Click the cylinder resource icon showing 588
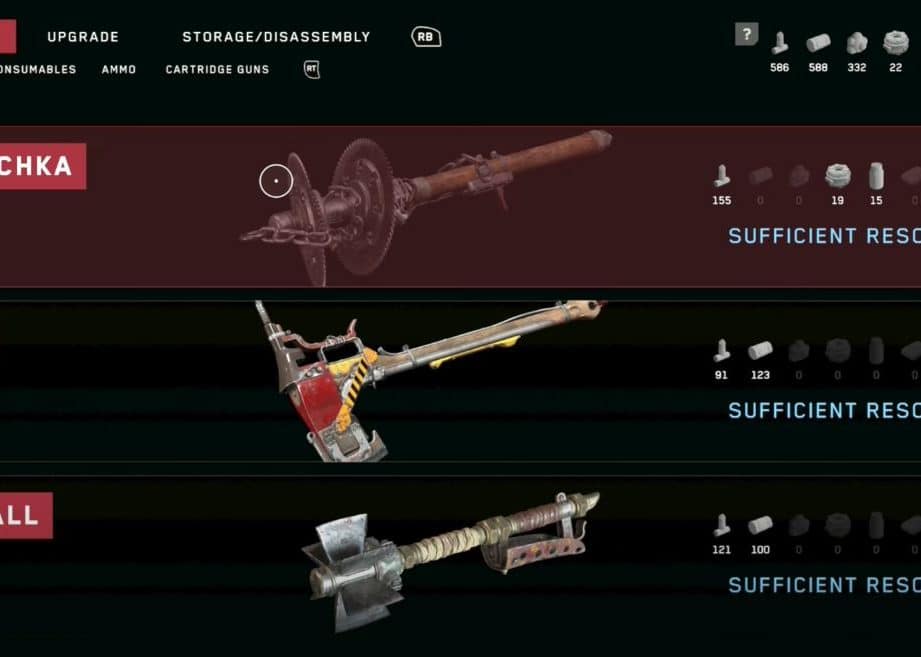The height and width of the screenshot is (657, 921). [x=818, y=43]
